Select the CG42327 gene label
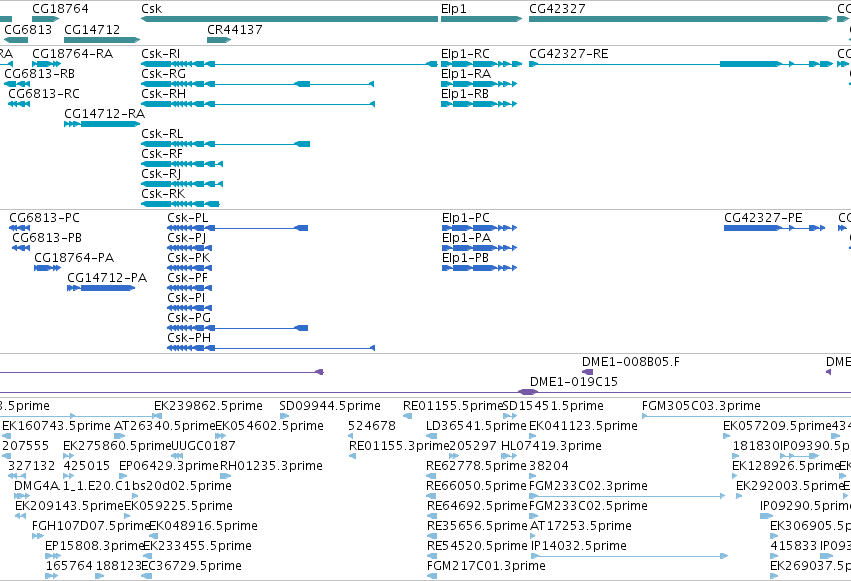 coord(557,9)
